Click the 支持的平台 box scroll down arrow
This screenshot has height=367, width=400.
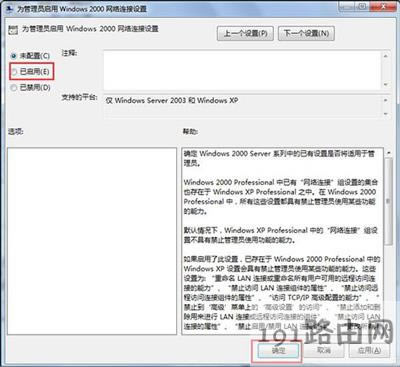(386, 114)
